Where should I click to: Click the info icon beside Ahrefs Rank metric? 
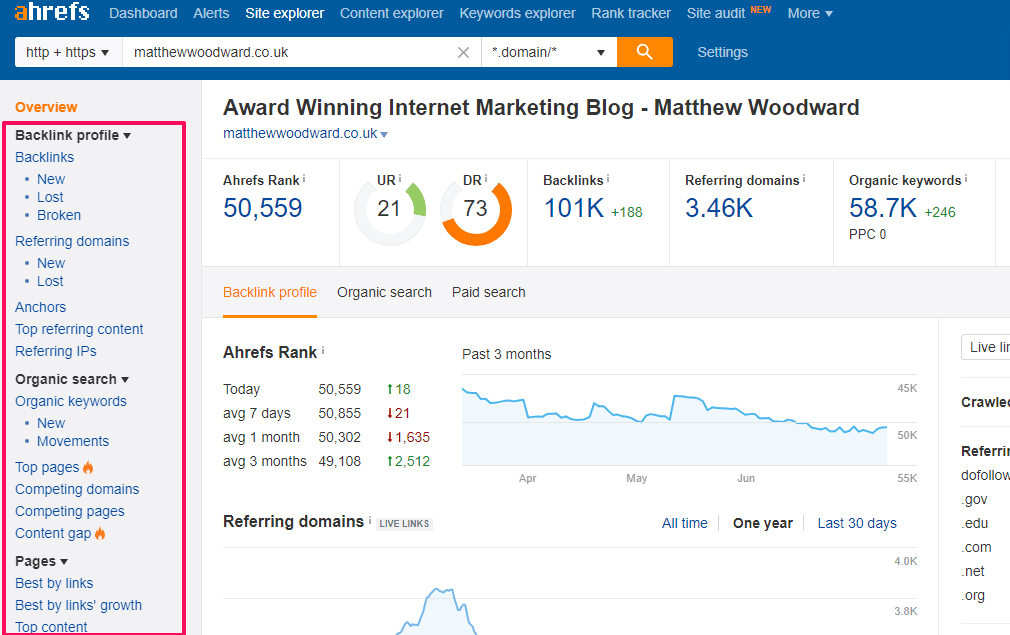(304, 179)
